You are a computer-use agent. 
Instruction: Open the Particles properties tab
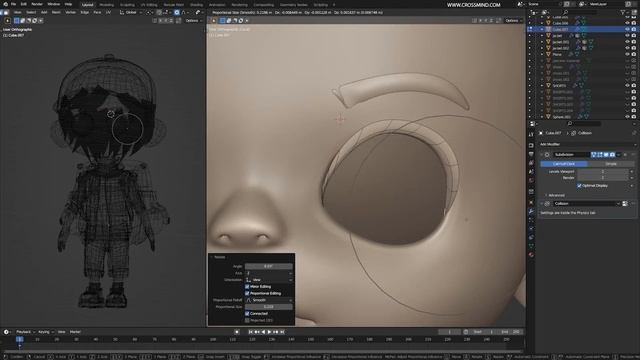[531, 220]
